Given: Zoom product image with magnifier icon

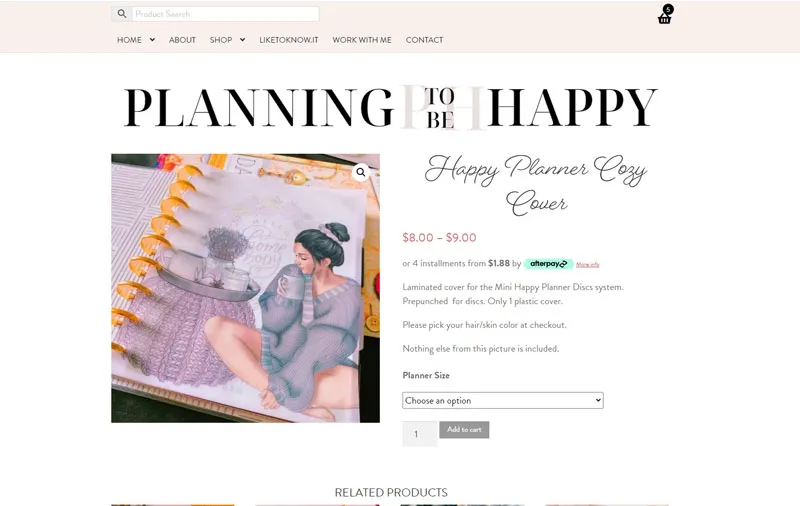Looking at the screenshot, I should pos(361,172).
